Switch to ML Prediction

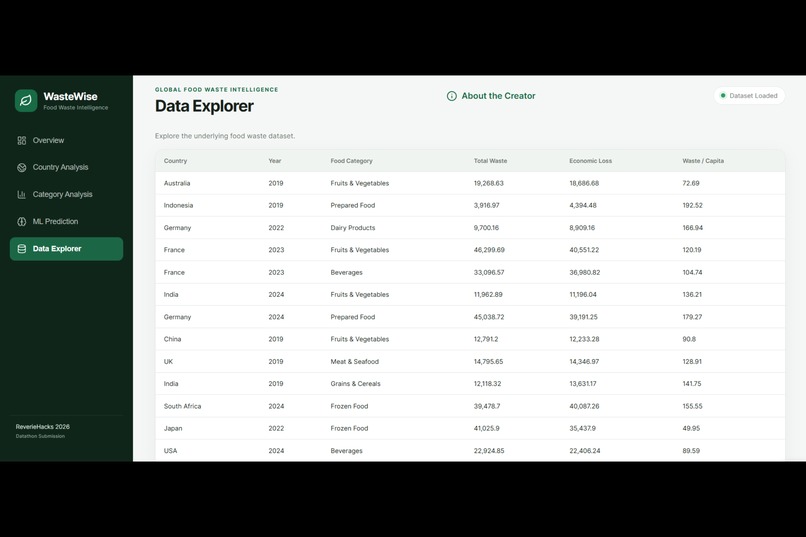[66, 221]
